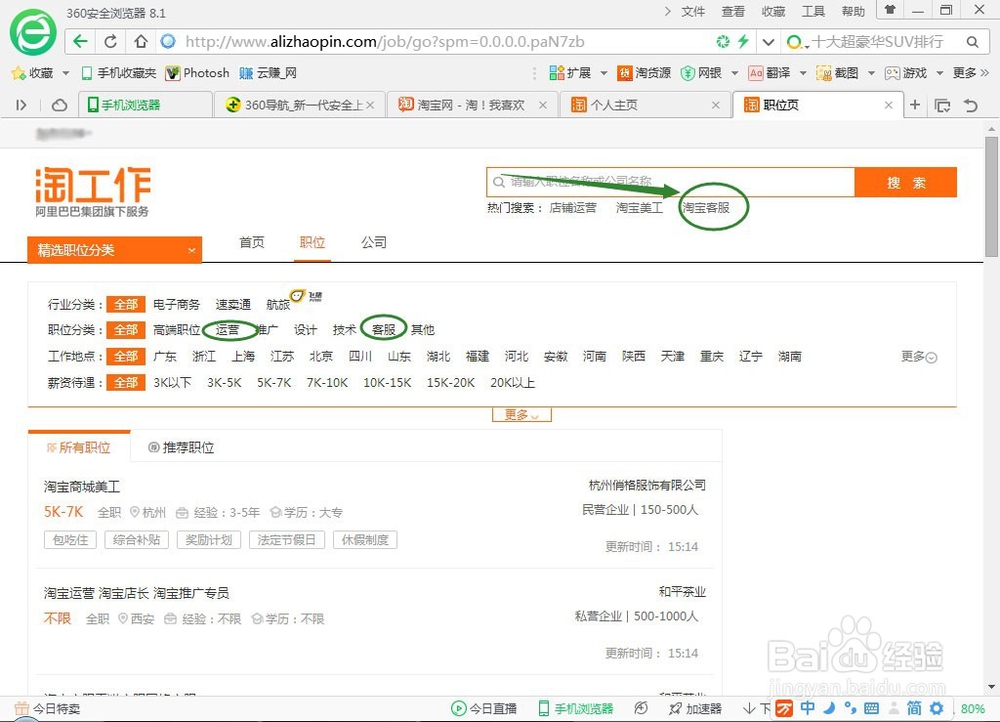The height and width of the screenshot is (722, 1000).
Task: Open company 杭州俏格服饰有限公司
Action: (647, 485)
